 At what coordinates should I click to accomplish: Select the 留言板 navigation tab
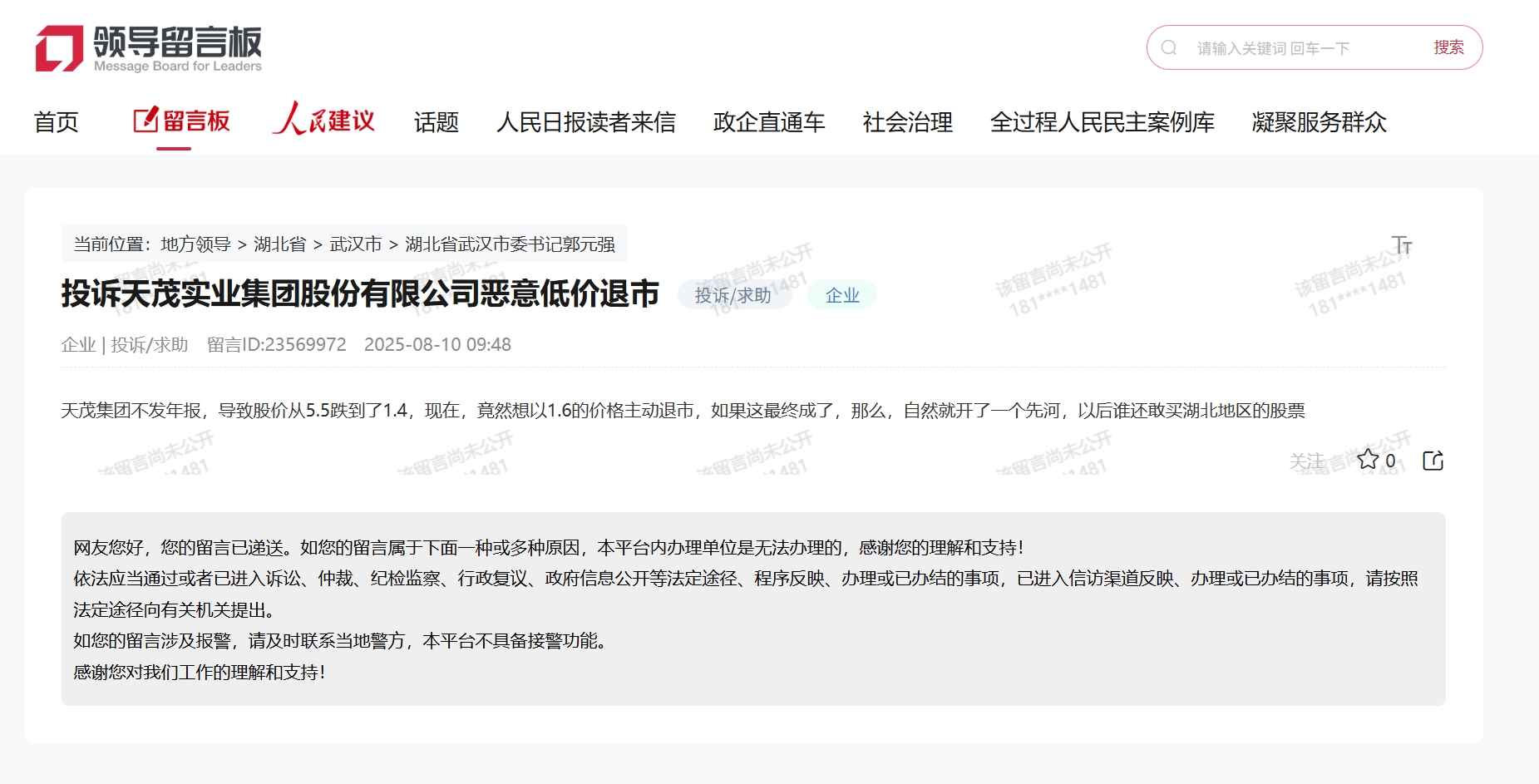(x=181, y=121)
